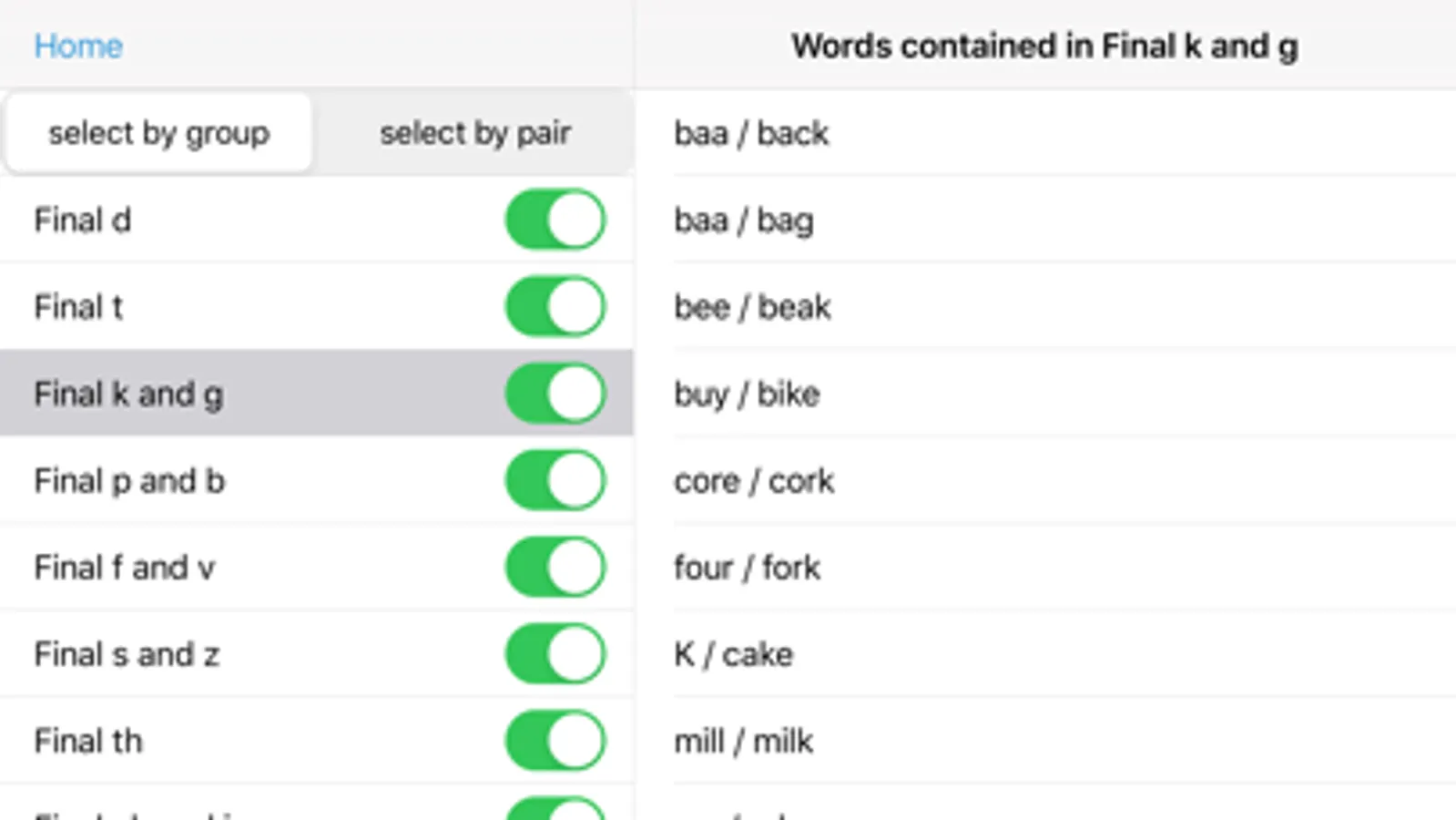Screen dimensions: 1456x820
Task: Select the core / cork word pair
Action: pyautogui.click(x=754, y=480)
